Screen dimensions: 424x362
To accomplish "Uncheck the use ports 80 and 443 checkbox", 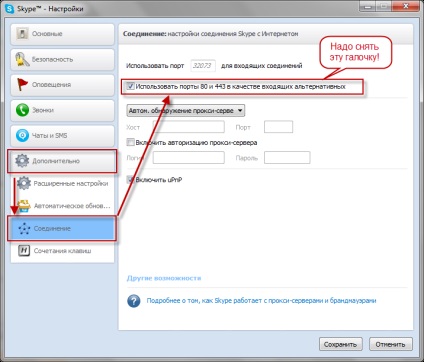I will tap(130, 87).
